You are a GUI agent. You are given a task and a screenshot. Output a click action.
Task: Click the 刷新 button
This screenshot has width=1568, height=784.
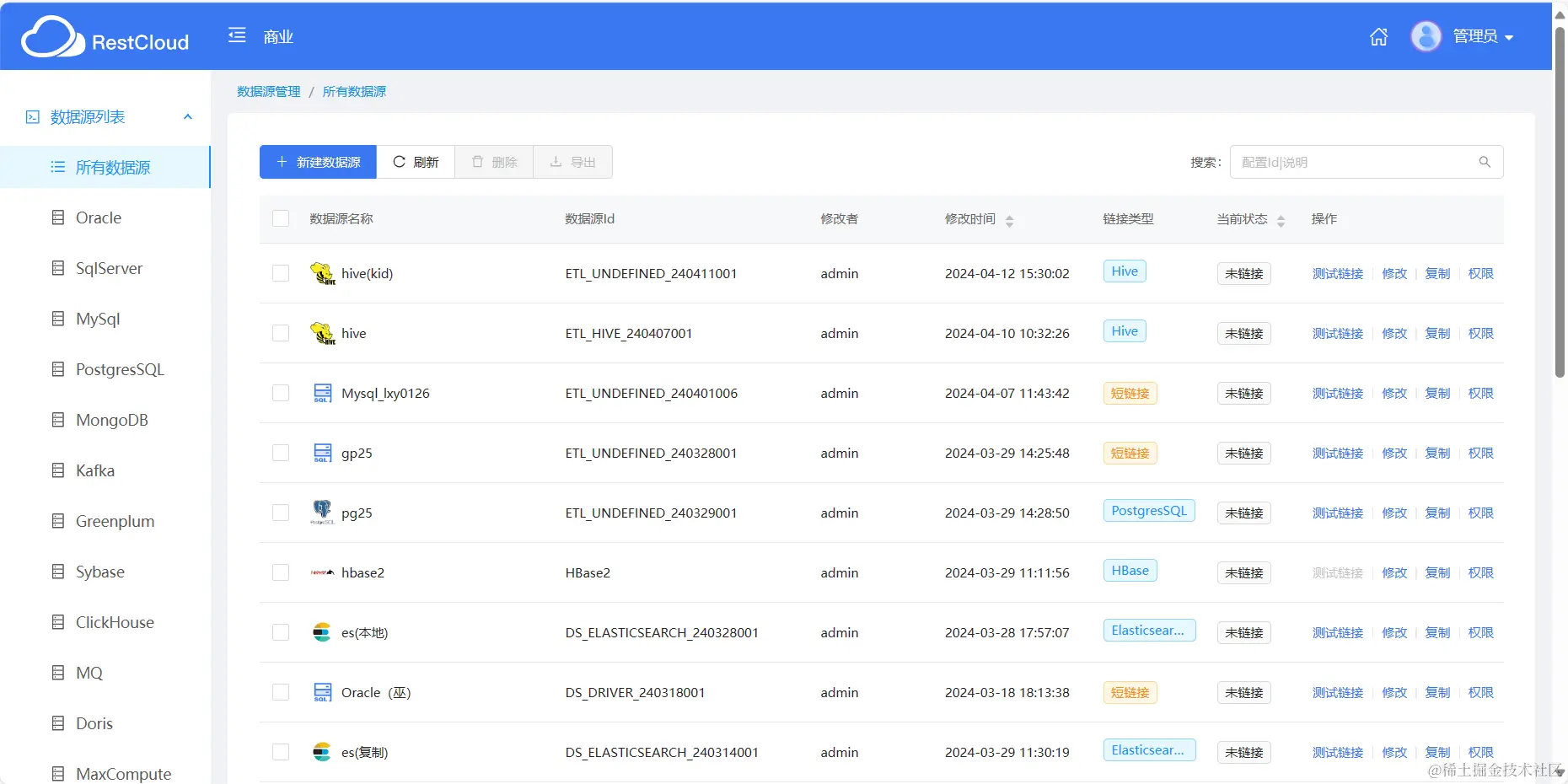click(x=416, y=162)
